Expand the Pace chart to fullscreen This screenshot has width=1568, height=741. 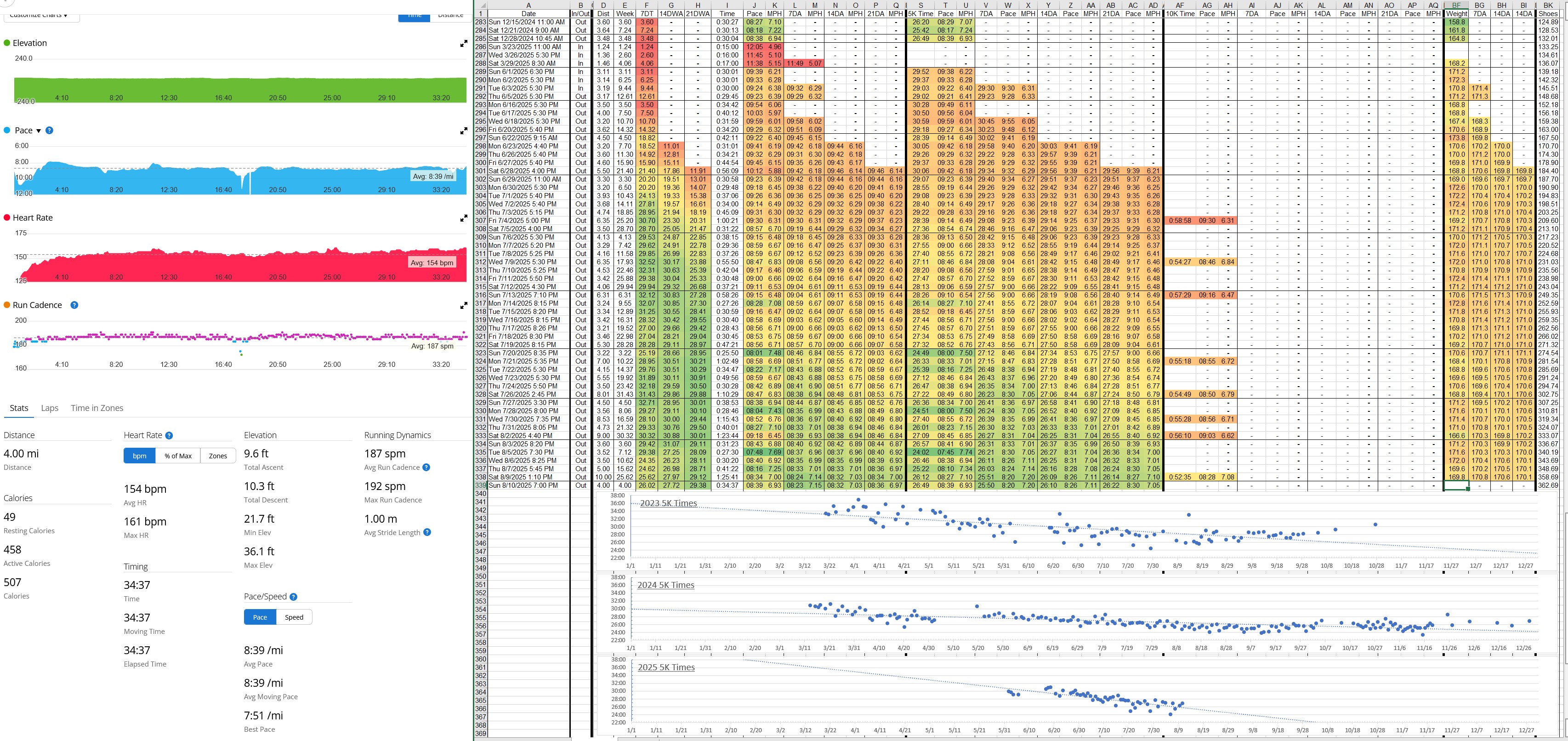click(464, 130)
